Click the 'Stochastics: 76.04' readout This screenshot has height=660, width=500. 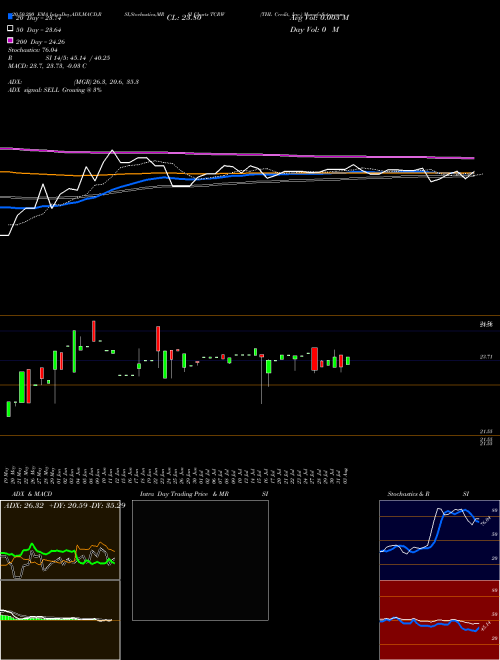pos(32,50)
